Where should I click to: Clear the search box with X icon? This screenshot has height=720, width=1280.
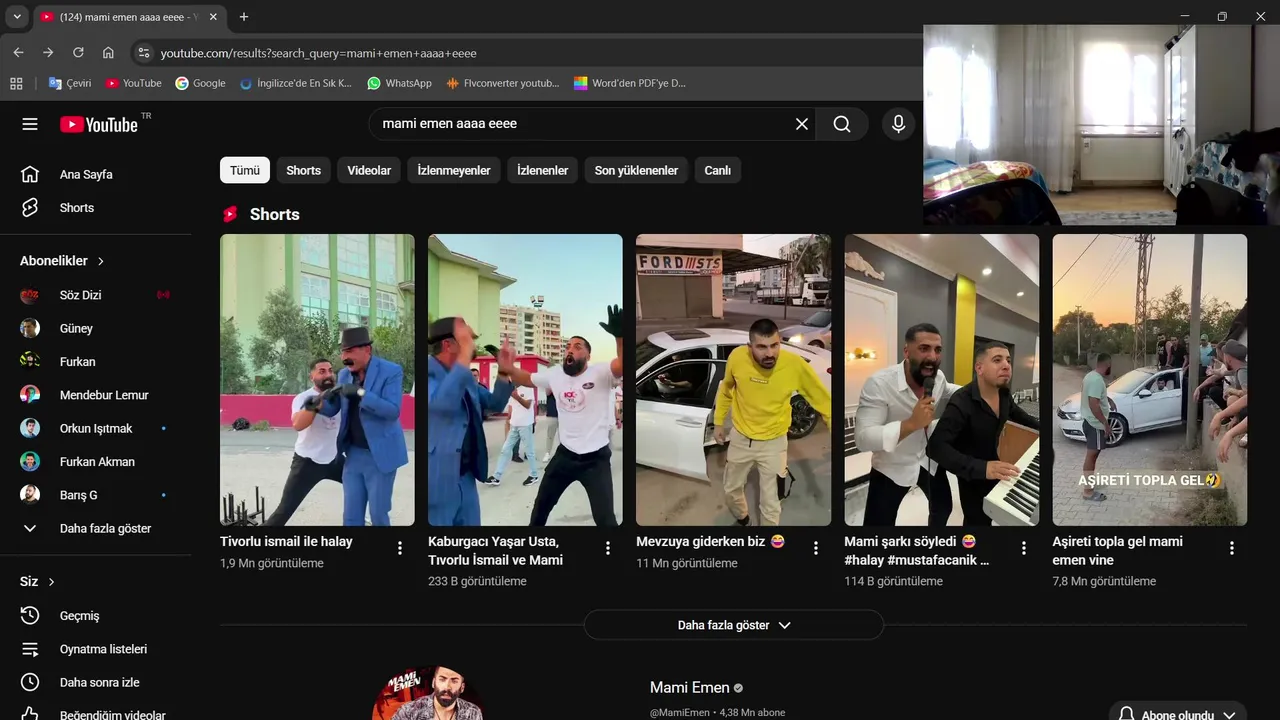point(802,124)
